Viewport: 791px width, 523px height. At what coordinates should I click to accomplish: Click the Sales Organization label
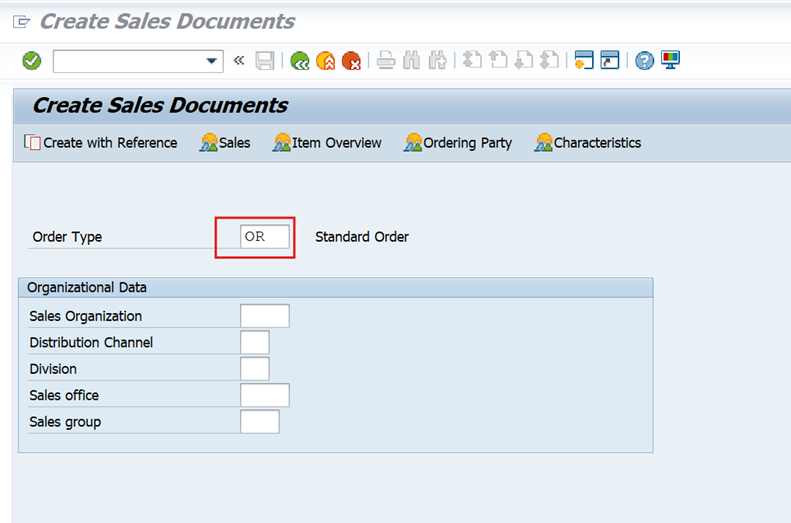pyautogui.click(x=85, y=316)
